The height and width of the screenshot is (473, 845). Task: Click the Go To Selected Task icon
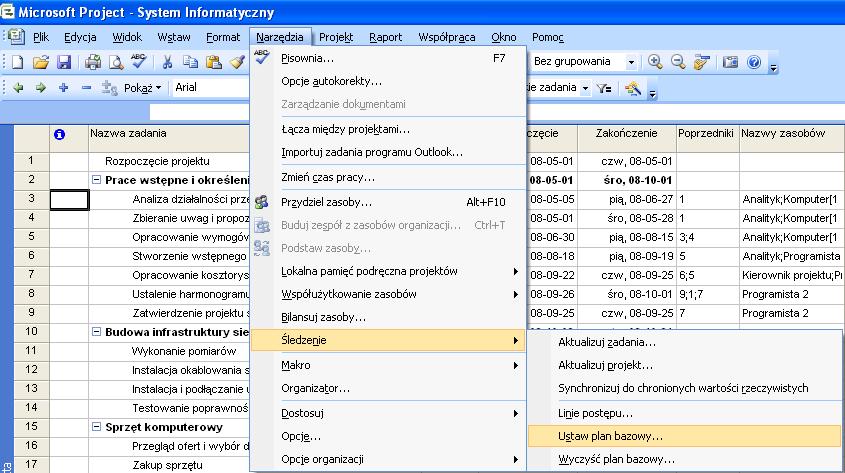coord(701,62)
